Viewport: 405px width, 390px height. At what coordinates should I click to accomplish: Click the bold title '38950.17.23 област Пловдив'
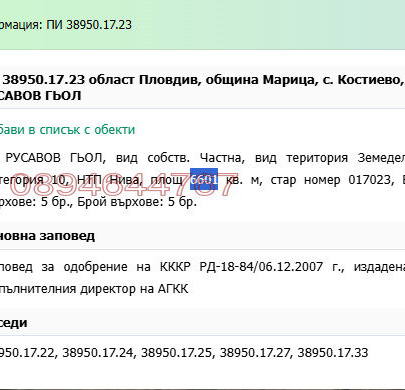point(102,80)
